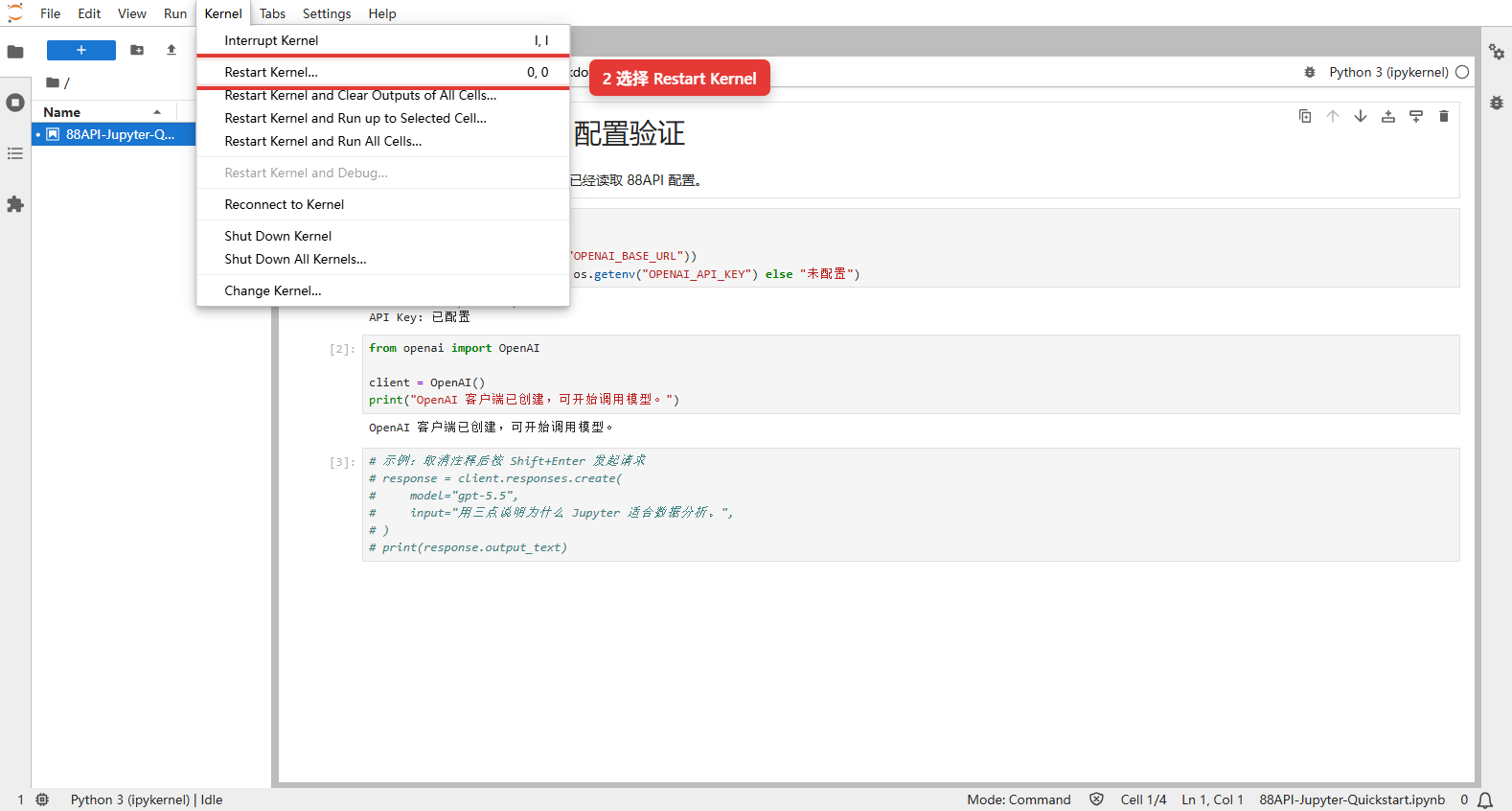This screenshot has height=811, width=1512.
Task: Click the notebook trust shield icon
Action: [1096, 799]
